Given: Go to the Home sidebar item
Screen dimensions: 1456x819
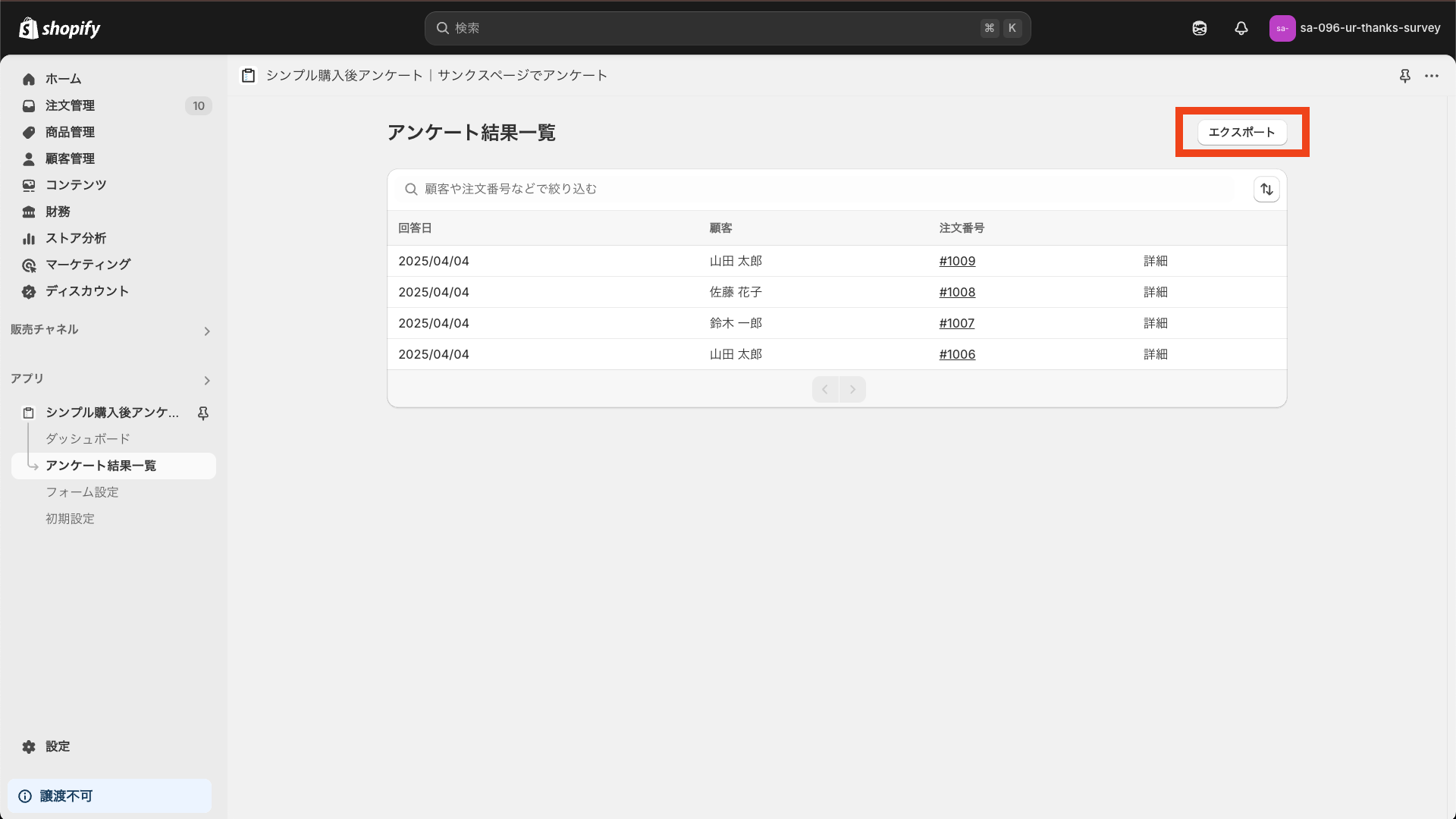Looking at the screenshot, I should click(x=63, y=79).
